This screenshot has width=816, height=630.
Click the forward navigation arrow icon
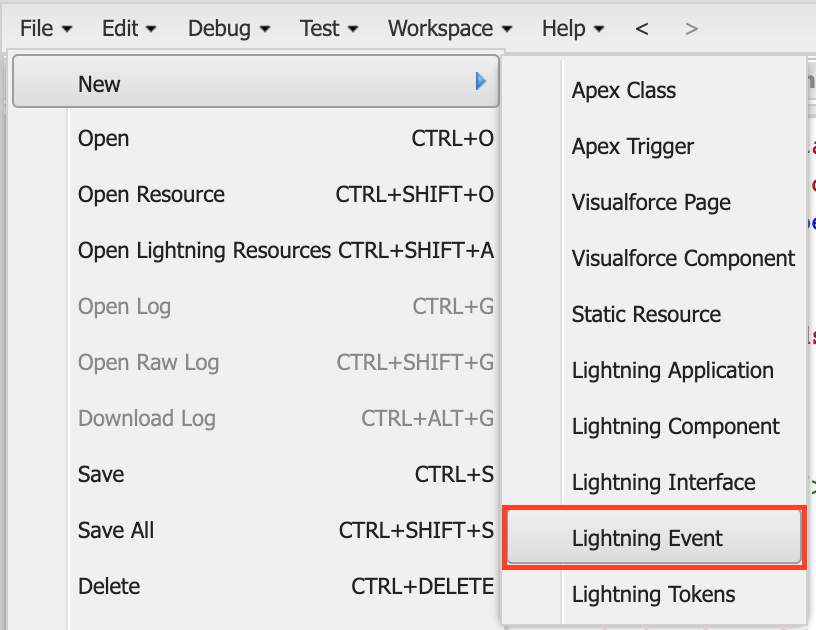click(691, 28)
